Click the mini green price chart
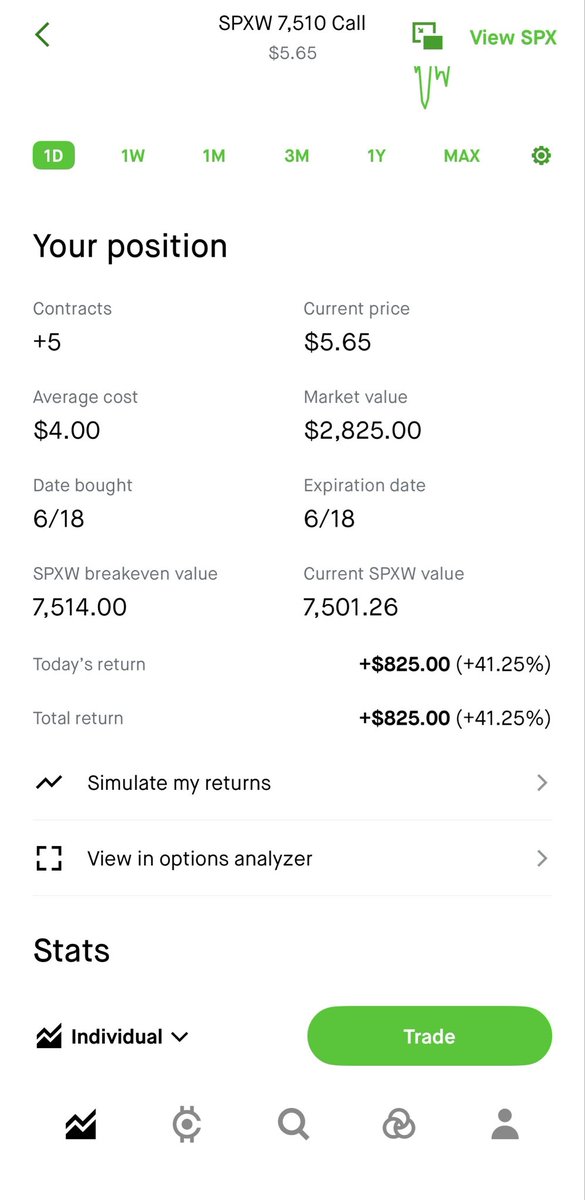Screen dimensions: 585x1200 point(432,86)
